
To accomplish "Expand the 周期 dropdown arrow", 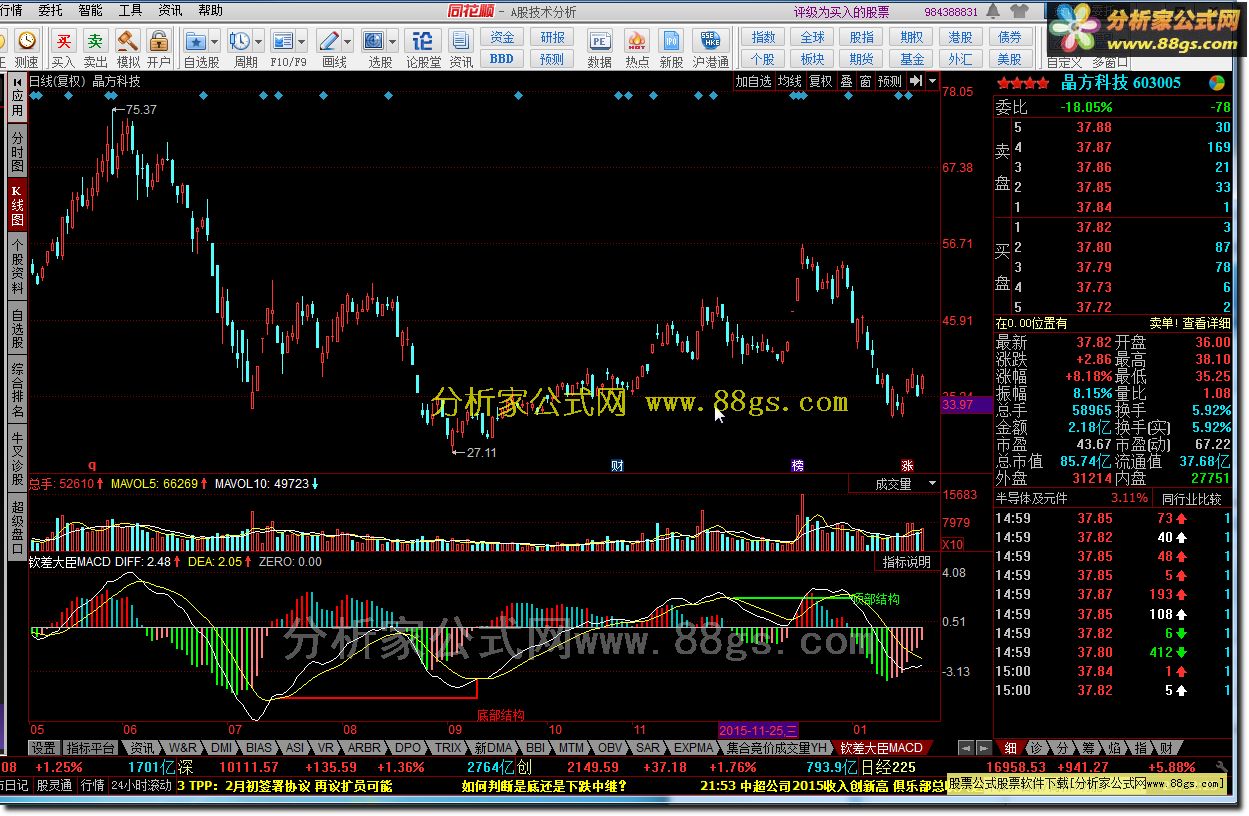I will pos(258,41).
